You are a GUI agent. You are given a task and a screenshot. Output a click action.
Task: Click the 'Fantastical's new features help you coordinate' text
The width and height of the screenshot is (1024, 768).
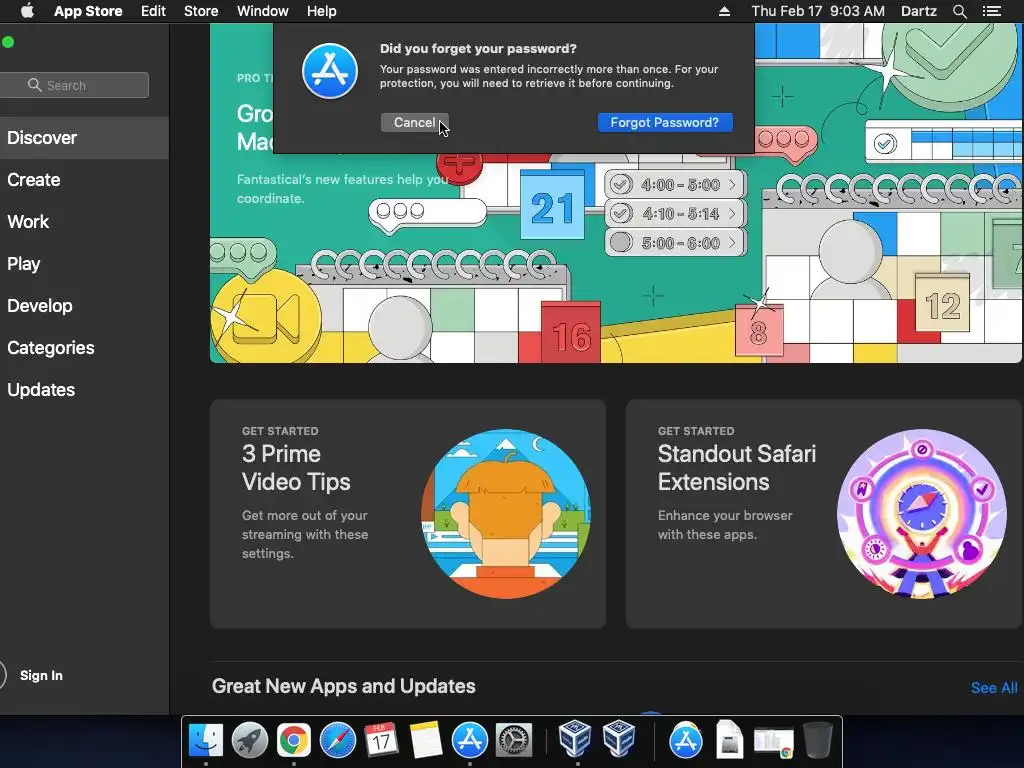342,189
